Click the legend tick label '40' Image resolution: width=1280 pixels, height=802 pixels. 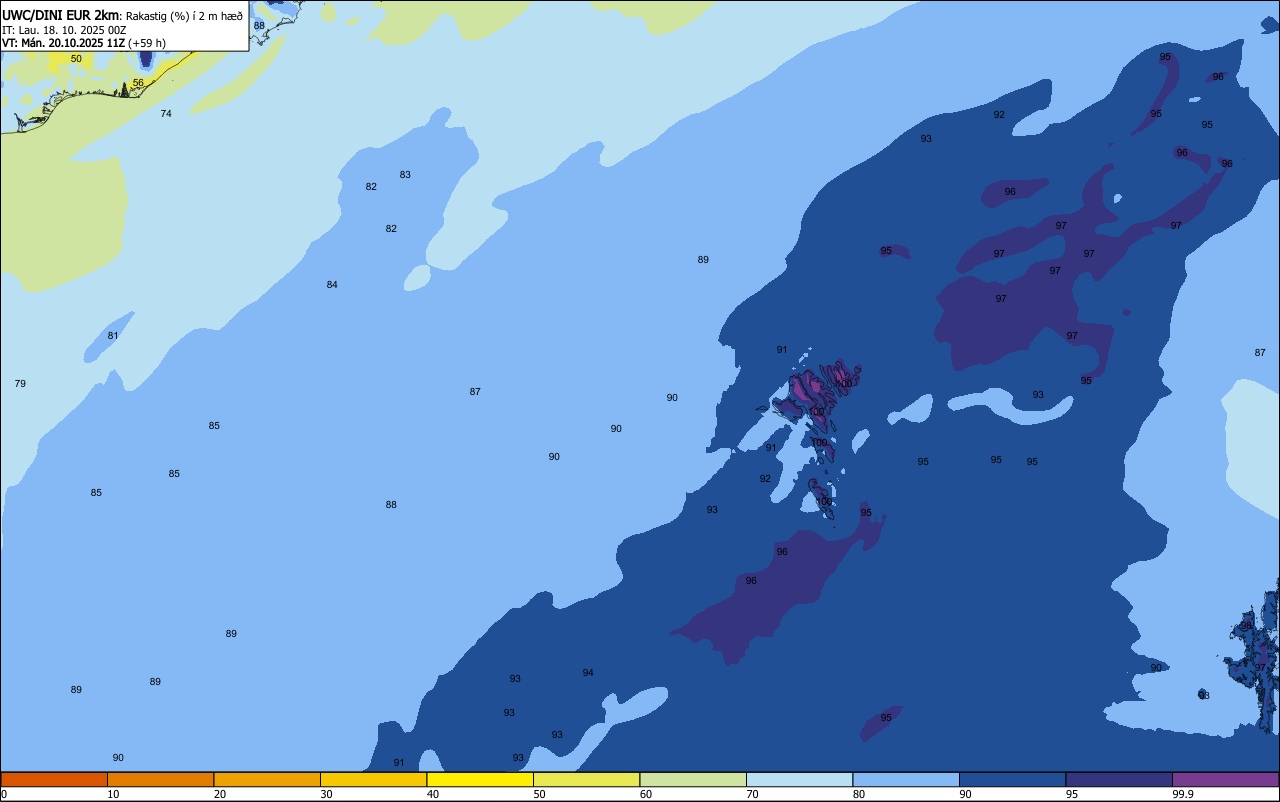433,794
